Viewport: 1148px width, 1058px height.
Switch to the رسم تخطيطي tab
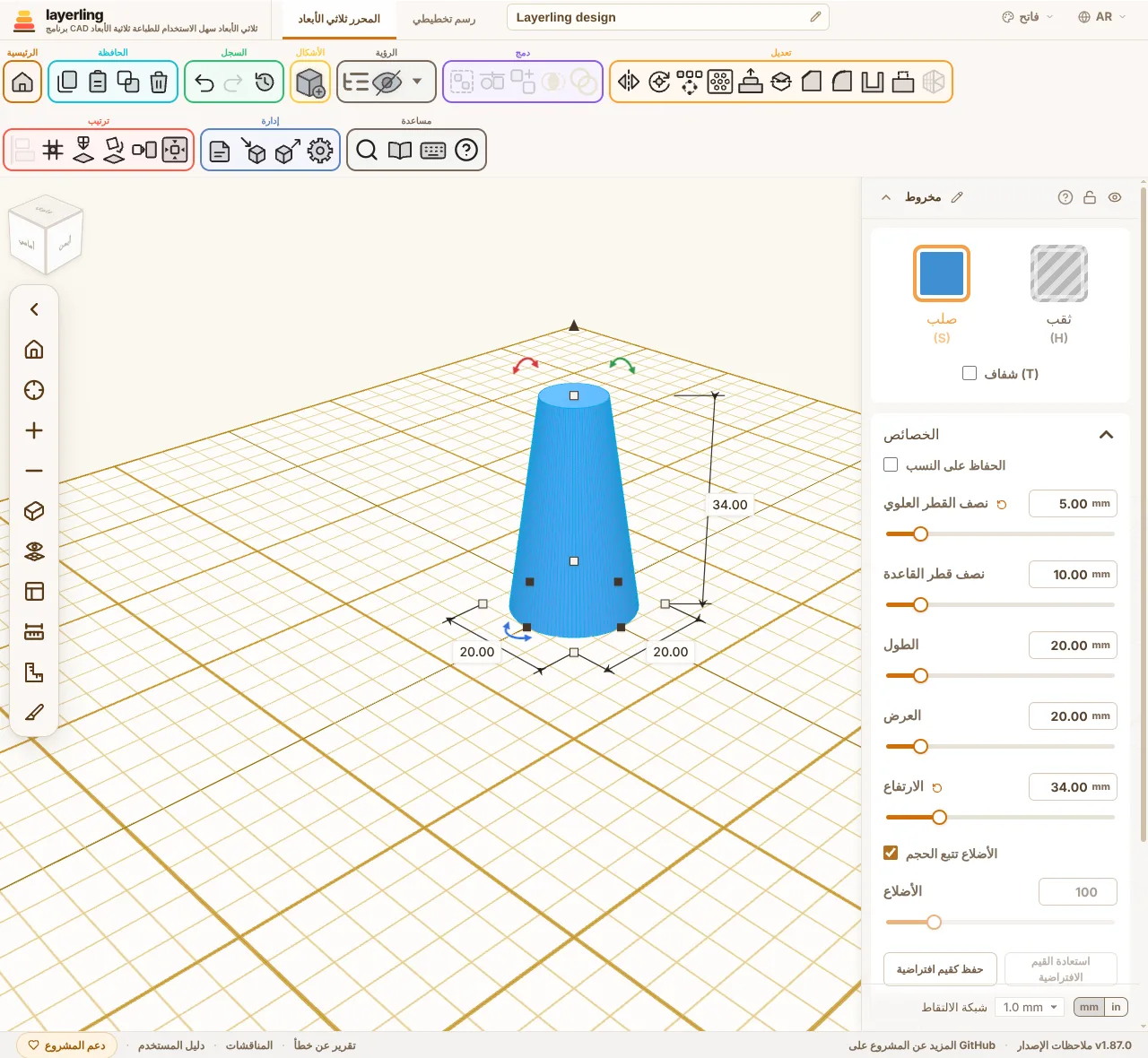444,19
